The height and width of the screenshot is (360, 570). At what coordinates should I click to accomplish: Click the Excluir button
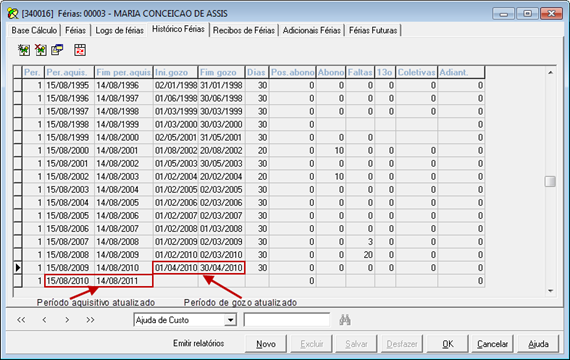(312, 344)
